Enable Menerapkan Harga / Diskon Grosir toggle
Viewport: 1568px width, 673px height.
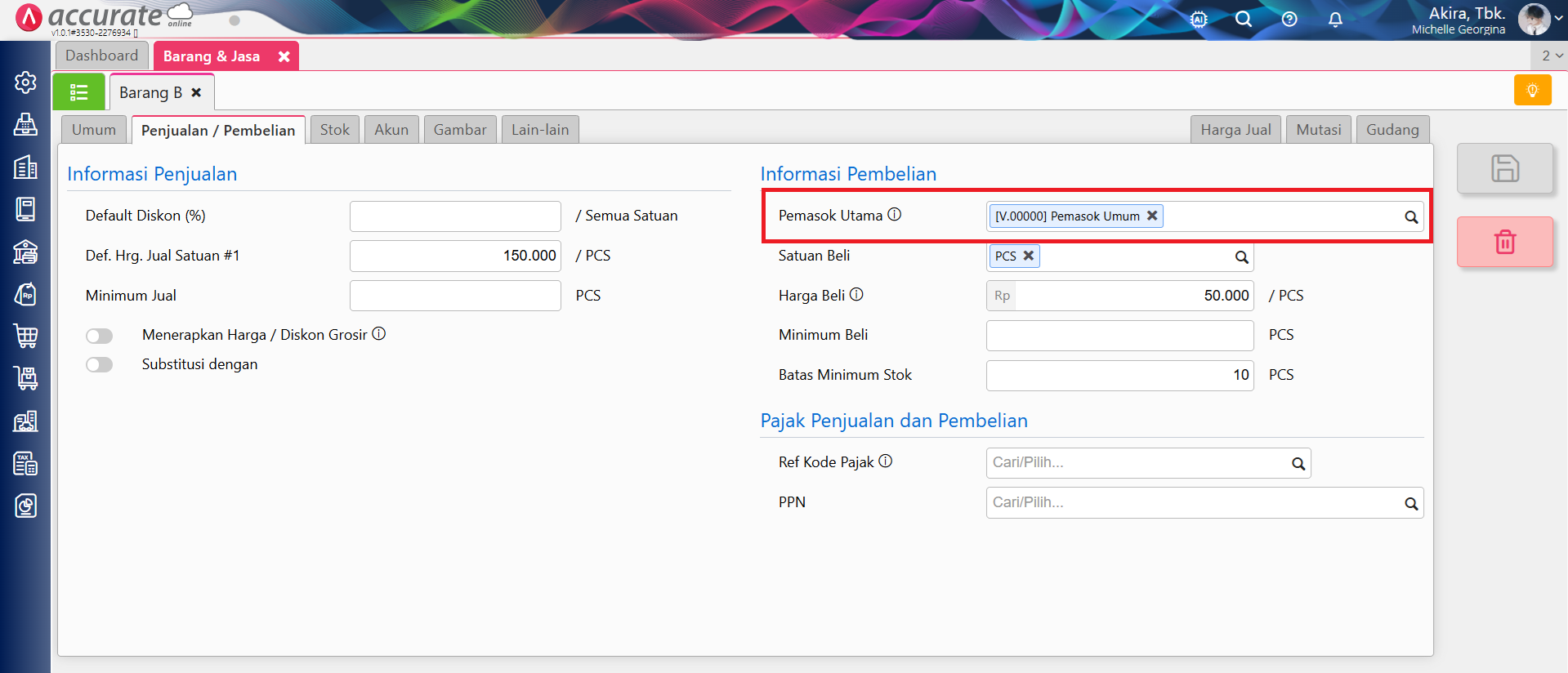coord(100,336)
